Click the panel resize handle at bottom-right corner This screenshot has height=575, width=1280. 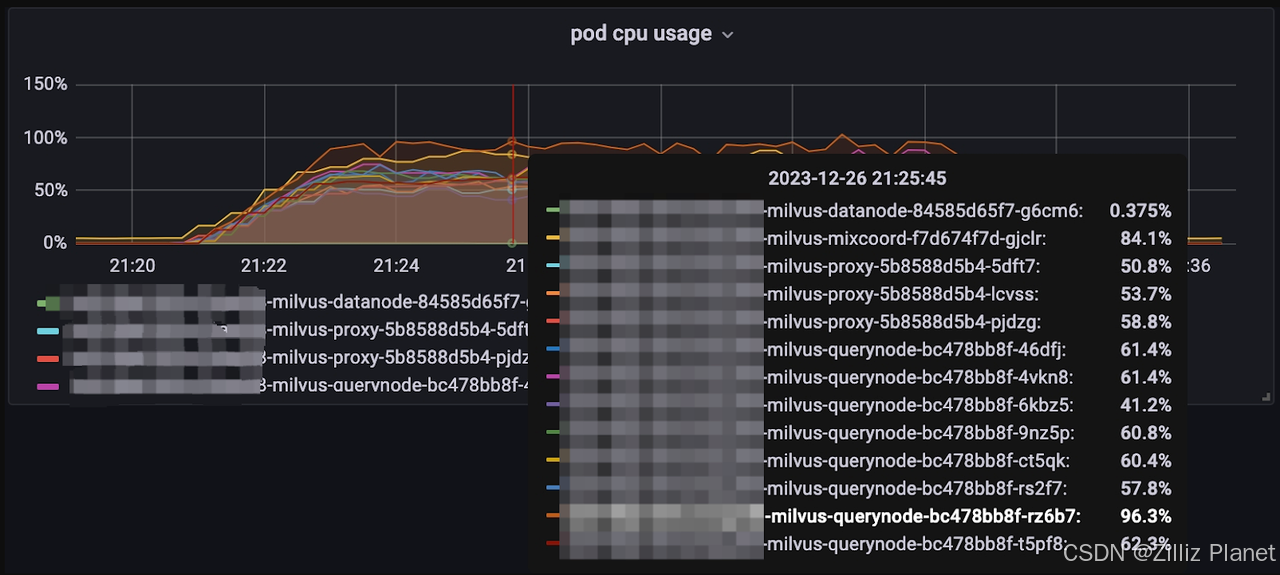pyautogui.click(x=1267, y=398)
